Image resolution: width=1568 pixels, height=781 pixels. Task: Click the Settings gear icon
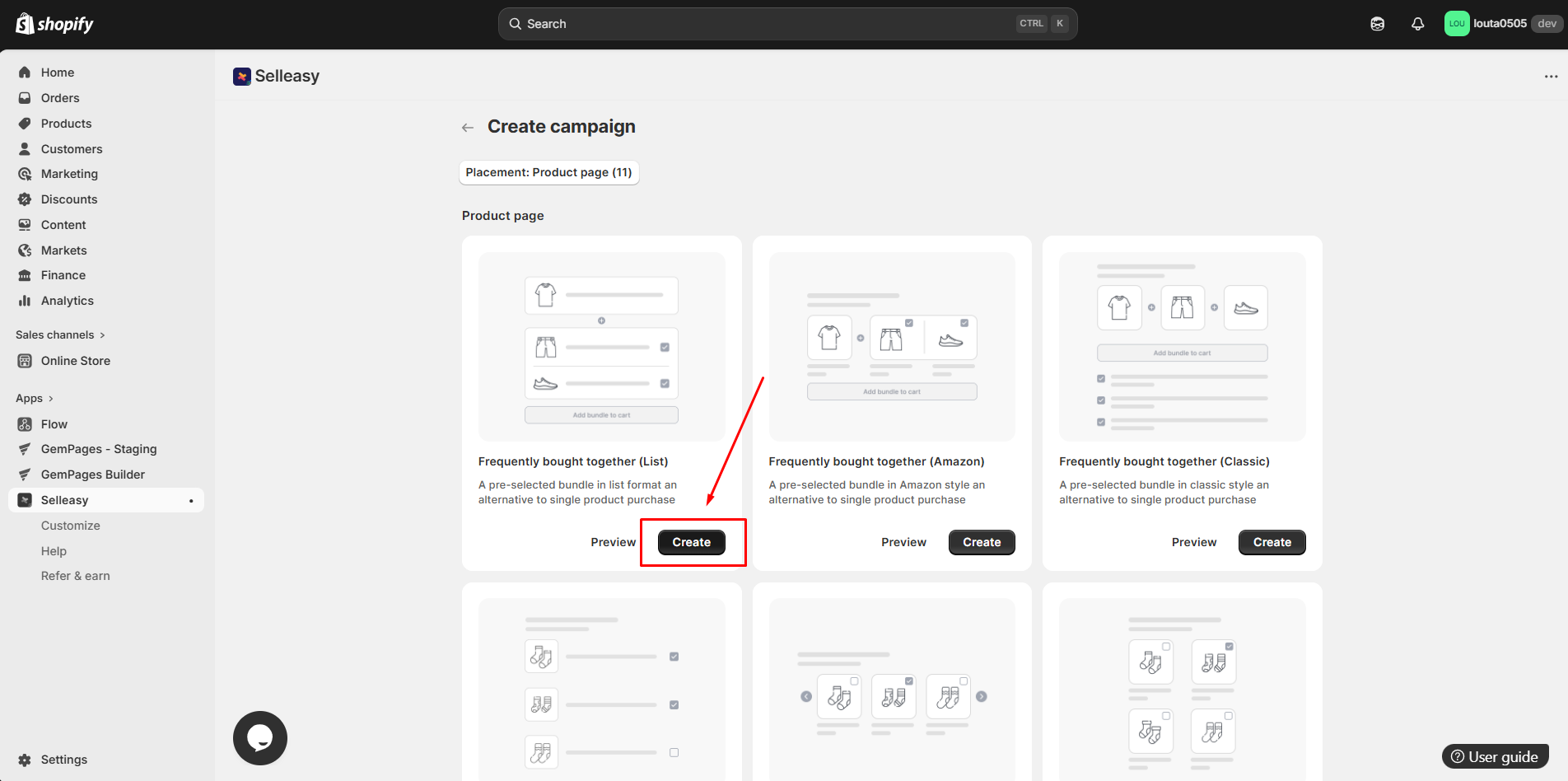[x=25, y=760]
